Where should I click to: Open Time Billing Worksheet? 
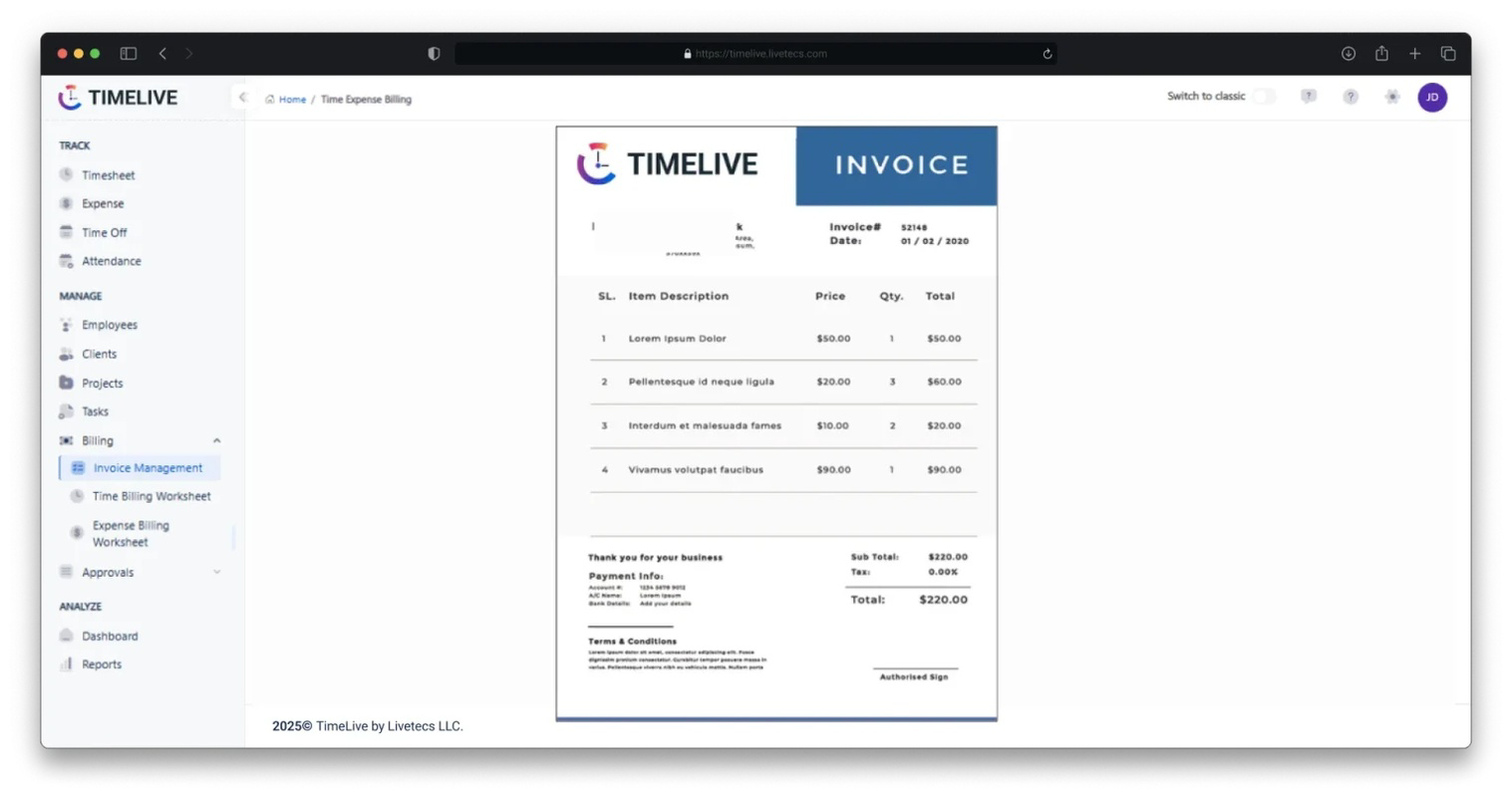click(x=151, y=496)
